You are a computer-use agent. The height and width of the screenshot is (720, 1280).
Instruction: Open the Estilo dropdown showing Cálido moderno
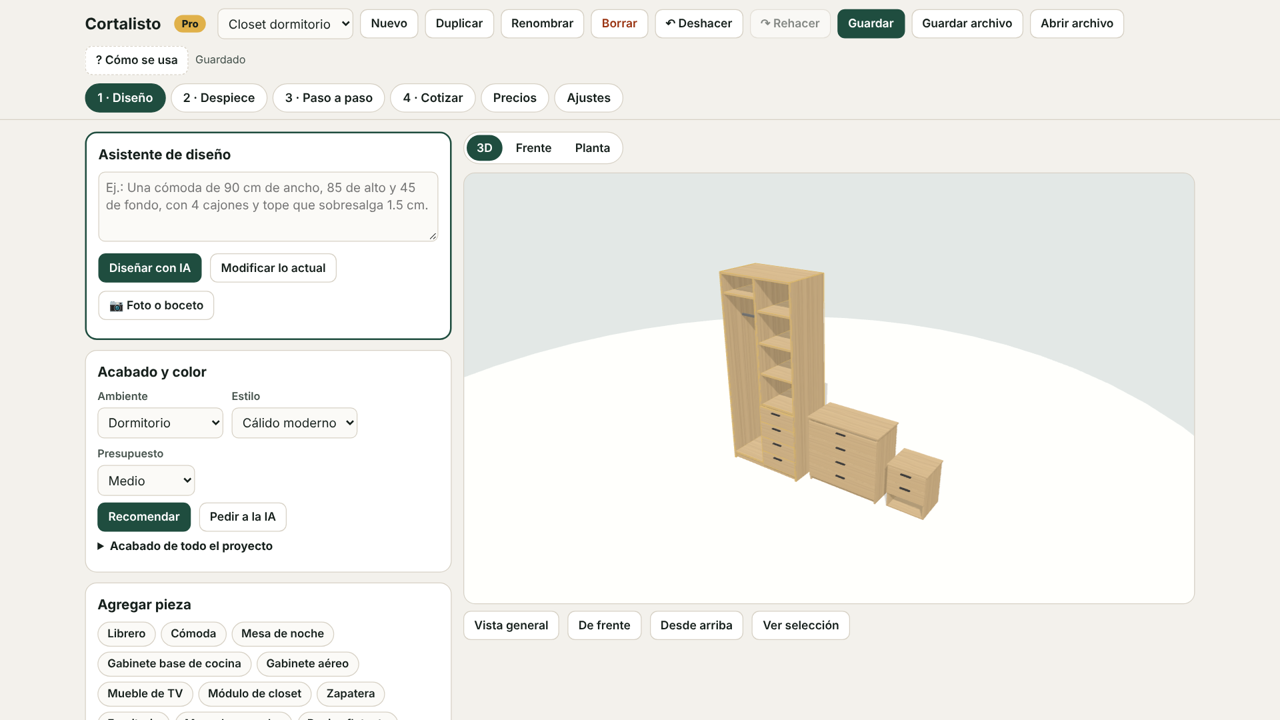(x=294, y=423)
